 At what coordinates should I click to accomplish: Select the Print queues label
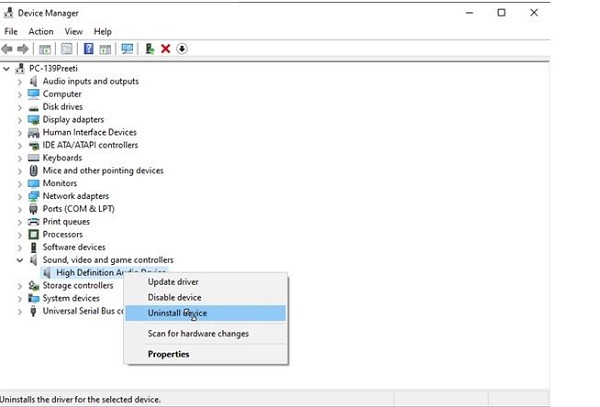pos(66,222)
